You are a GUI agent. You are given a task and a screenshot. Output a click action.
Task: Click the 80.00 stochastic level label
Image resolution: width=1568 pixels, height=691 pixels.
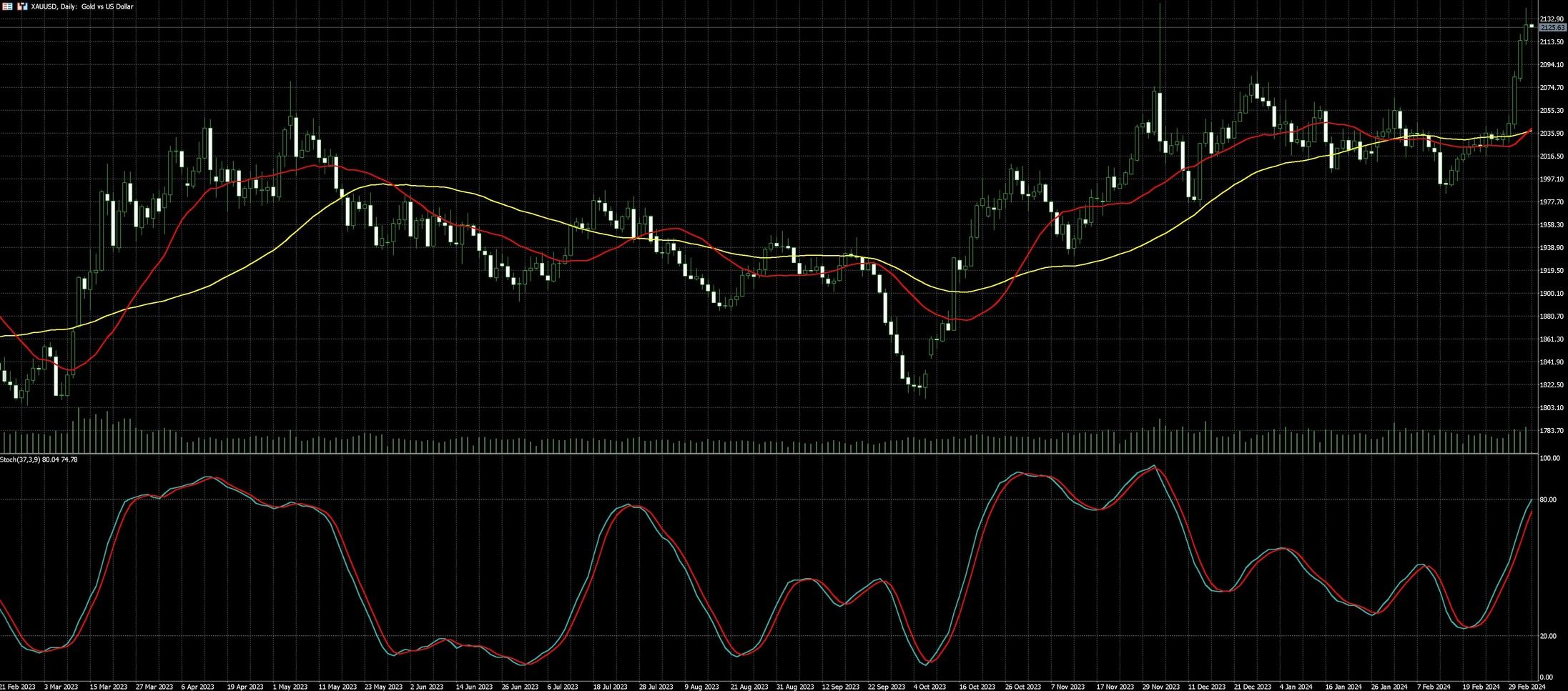1547,499
